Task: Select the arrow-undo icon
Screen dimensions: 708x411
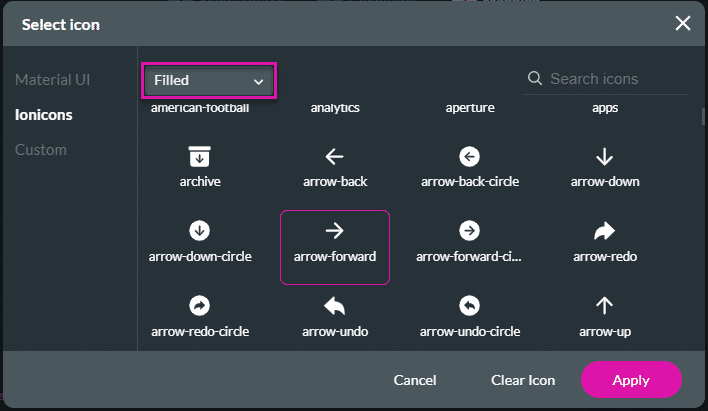Action: 335,314
